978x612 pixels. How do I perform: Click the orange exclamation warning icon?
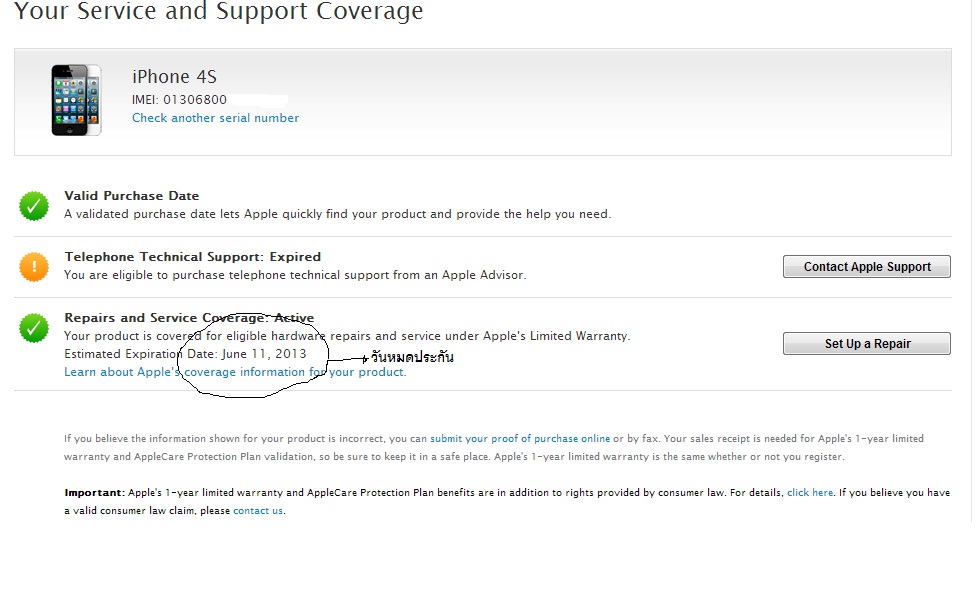(34, 267)
